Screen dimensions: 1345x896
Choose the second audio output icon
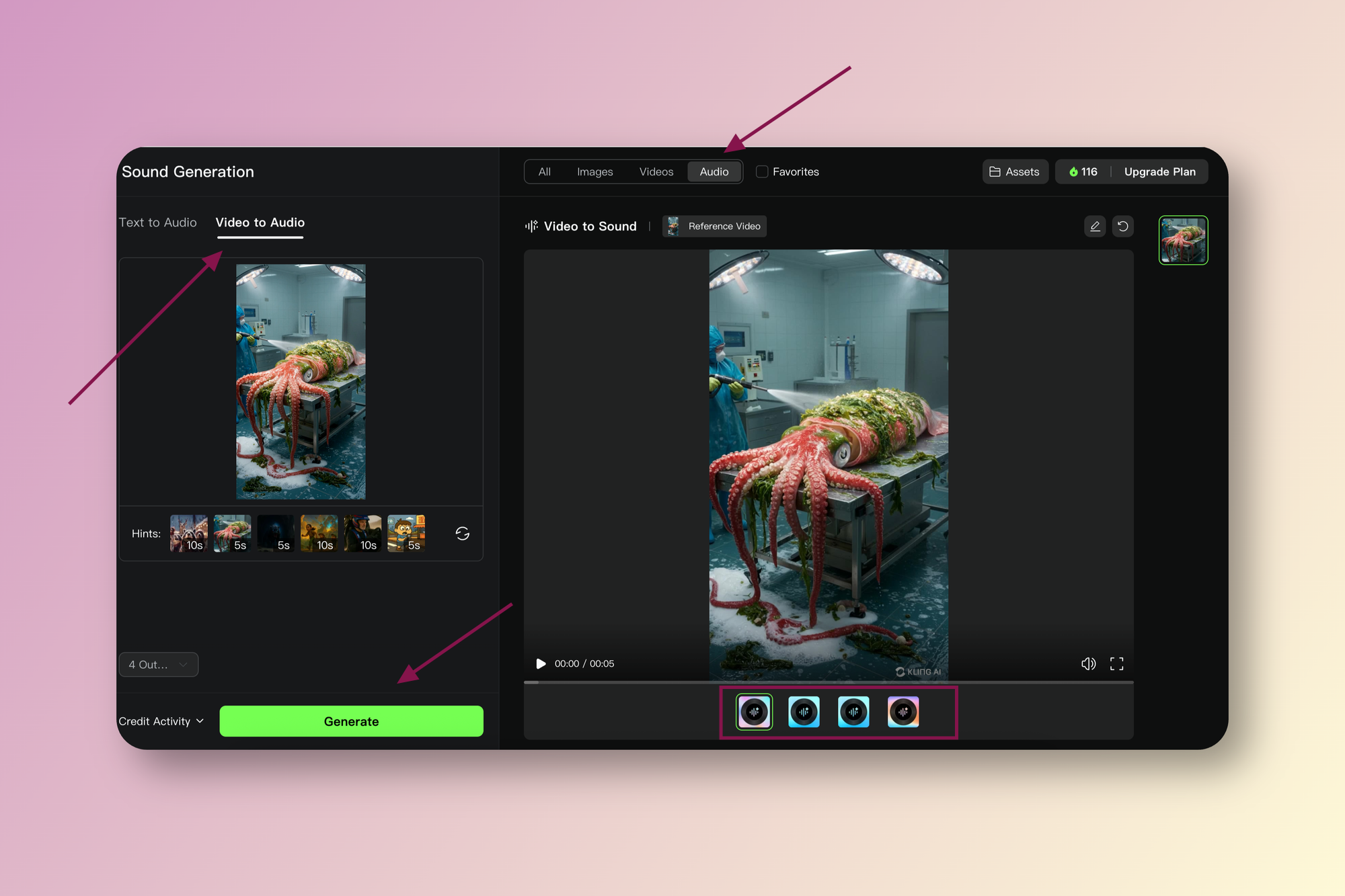click(804, 712)
